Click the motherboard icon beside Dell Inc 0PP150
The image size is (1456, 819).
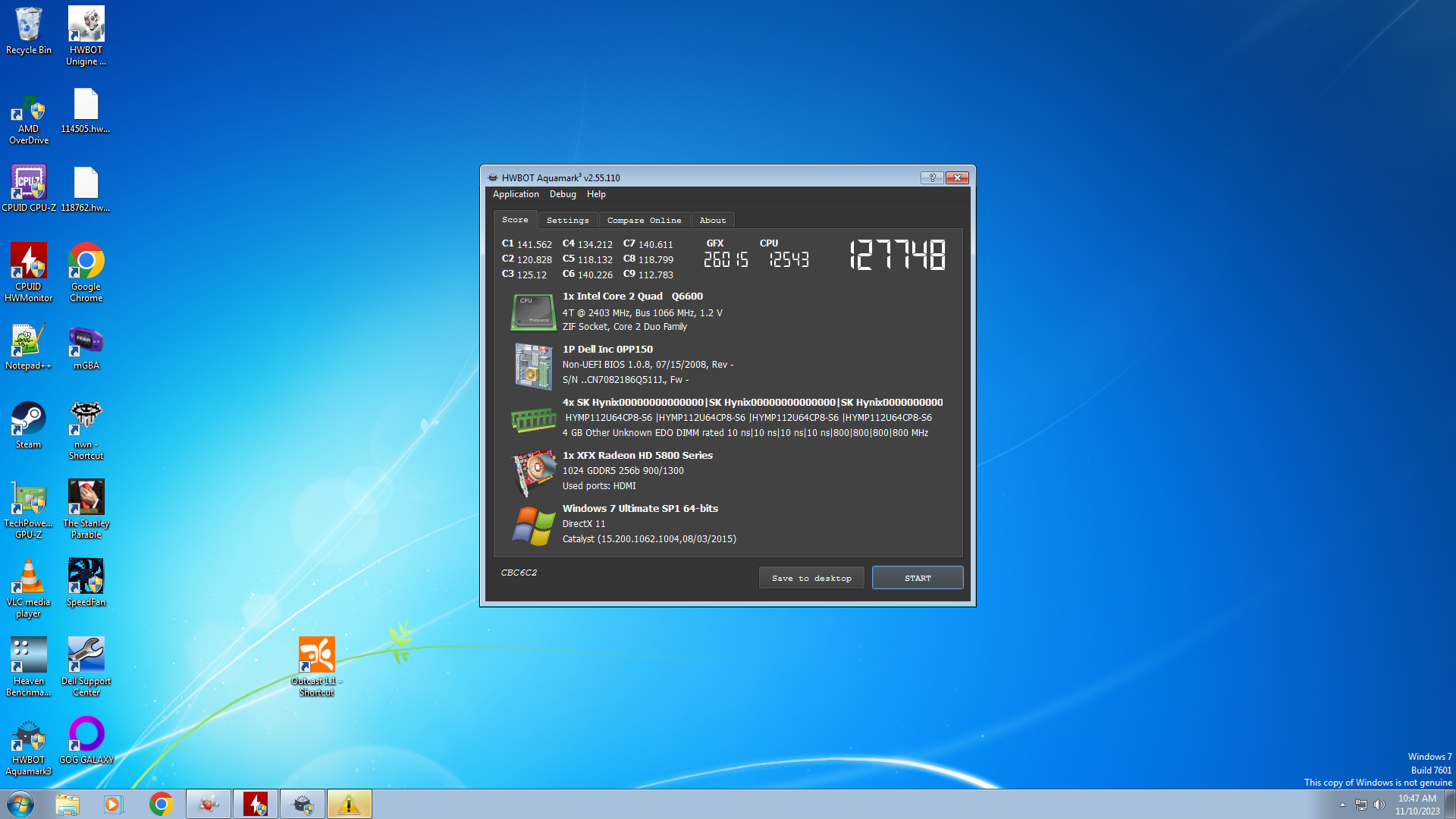pos(533,366)
